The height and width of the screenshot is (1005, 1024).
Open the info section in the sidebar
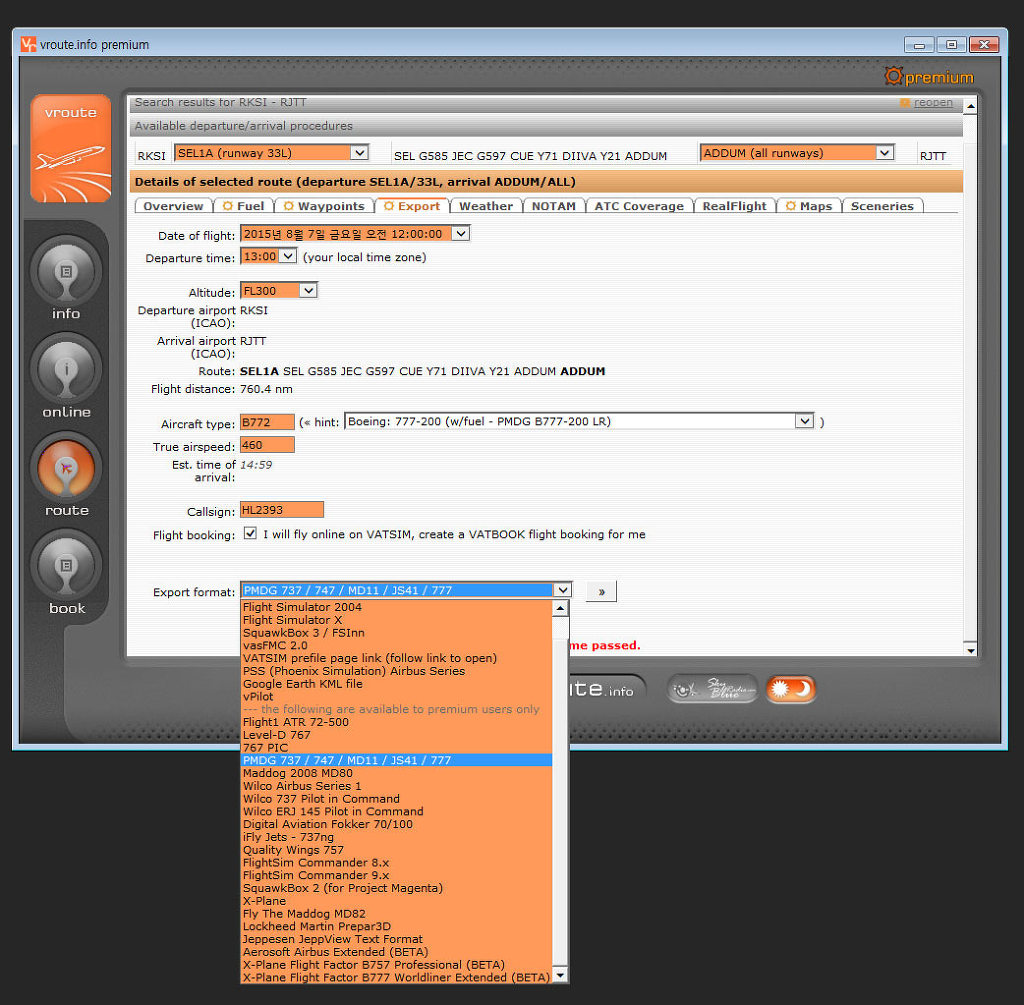pos(66,272)
